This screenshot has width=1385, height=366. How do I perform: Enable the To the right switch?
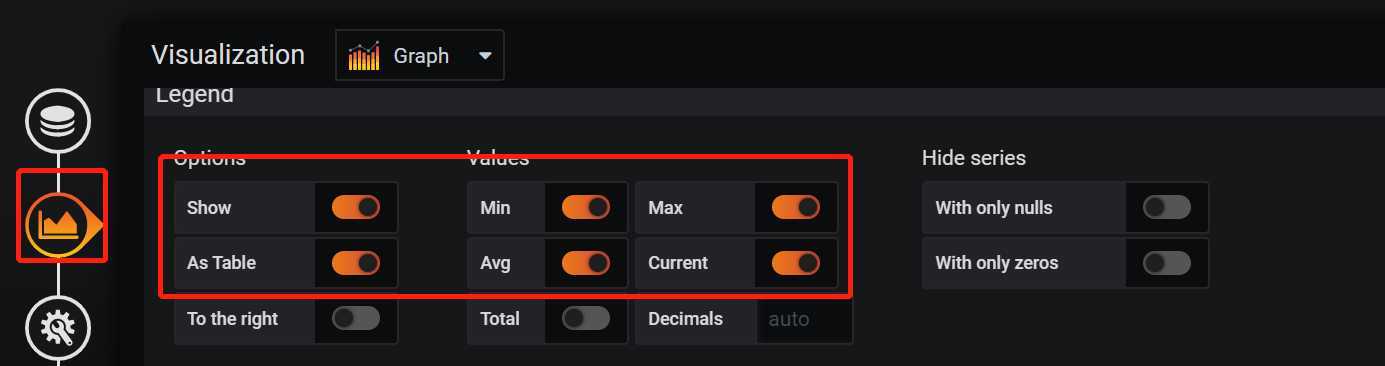(x=356, y=318)
